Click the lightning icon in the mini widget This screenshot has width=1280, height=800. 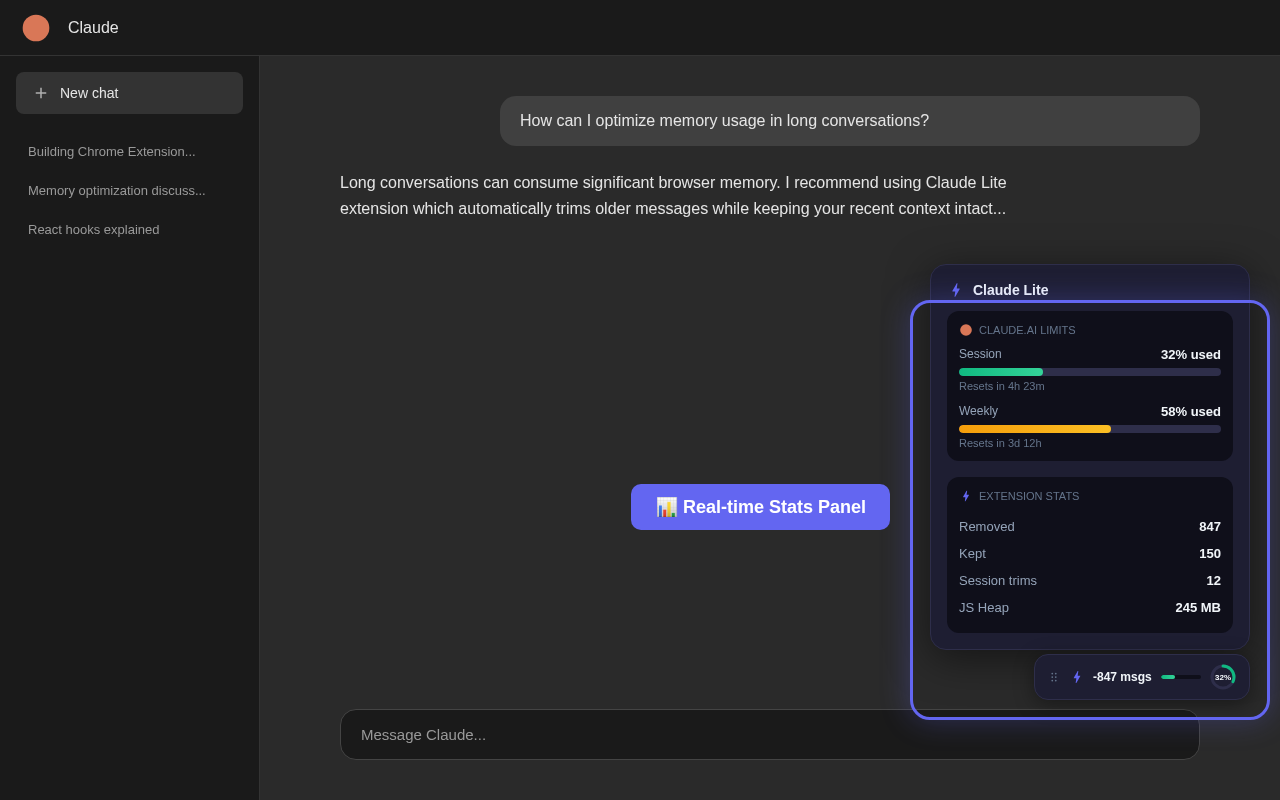pos(1077,677)
